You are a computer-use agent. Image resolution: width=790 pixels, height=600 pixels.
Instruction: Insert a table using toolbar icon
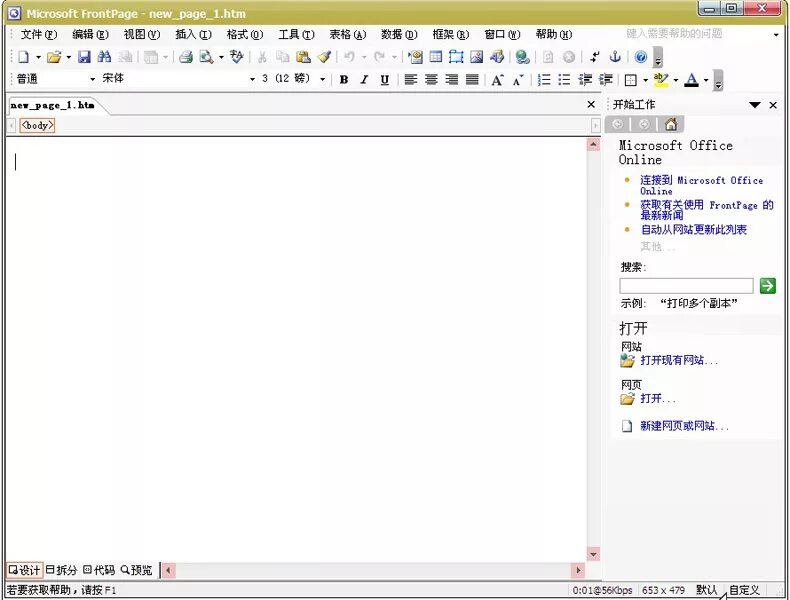click(436, 57)
